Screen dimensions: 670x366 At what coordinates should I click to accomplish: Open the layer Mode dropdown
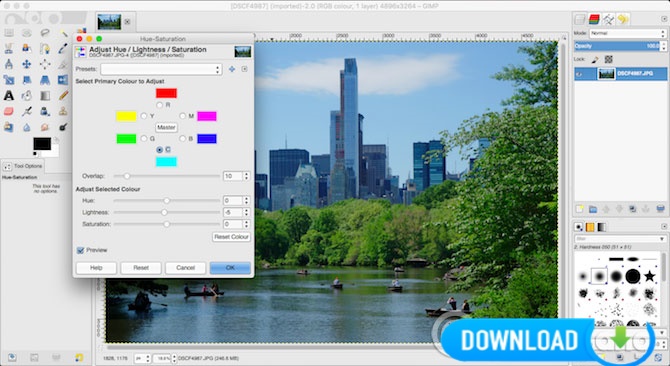point(628,33)
